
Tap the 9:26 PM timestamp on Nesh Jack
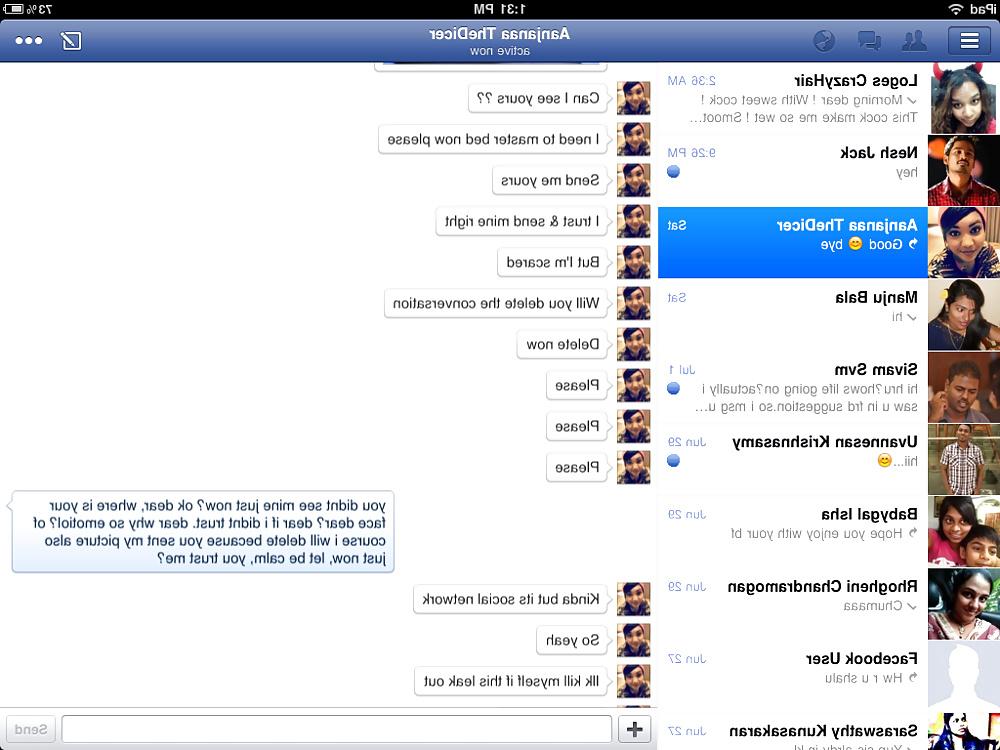pyautogui.click(x=691, y=153)
